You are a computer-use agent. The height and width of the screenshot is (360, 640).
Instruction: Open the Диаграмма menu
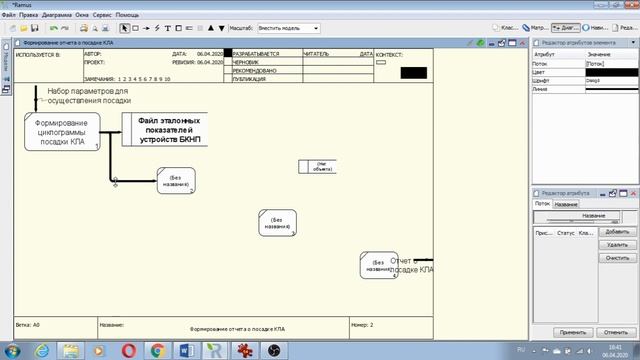coord(57,15)
